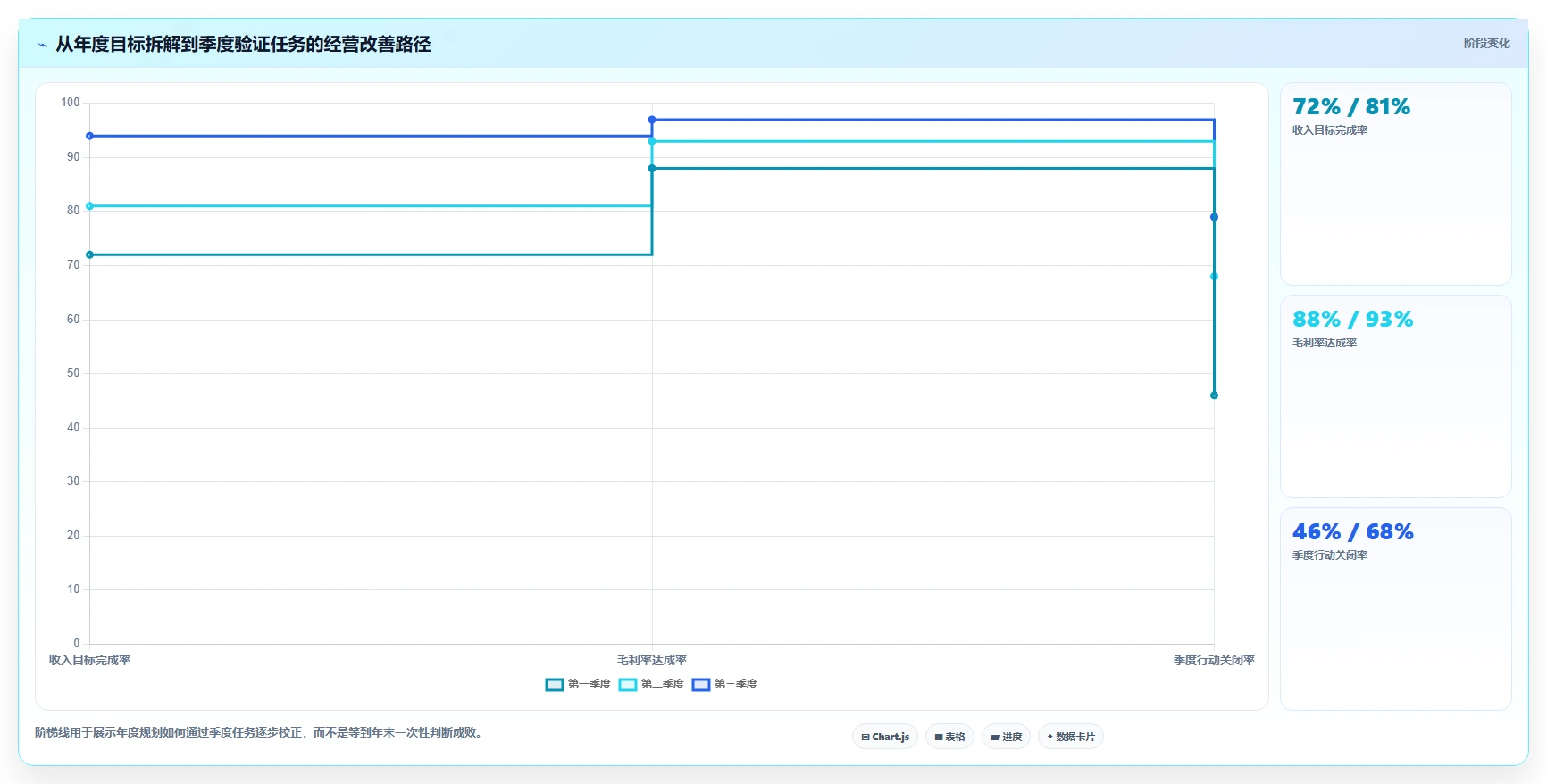The width and height of the screenshot is (1547, 784).
Task: Click the 第三季度 data point at 97 on 毛利率达成率
Action: click(x=652, y=120)
